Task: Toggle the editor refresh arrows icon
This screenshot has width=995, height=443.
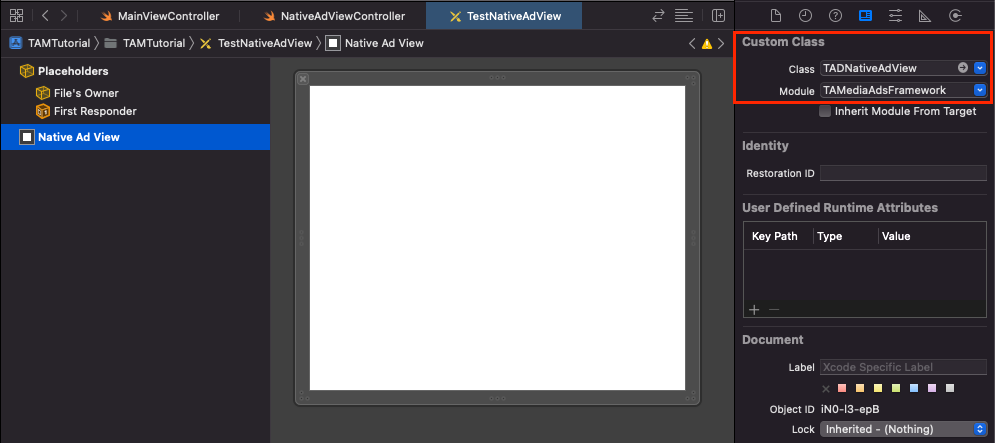Action: (x=659, y=15)
